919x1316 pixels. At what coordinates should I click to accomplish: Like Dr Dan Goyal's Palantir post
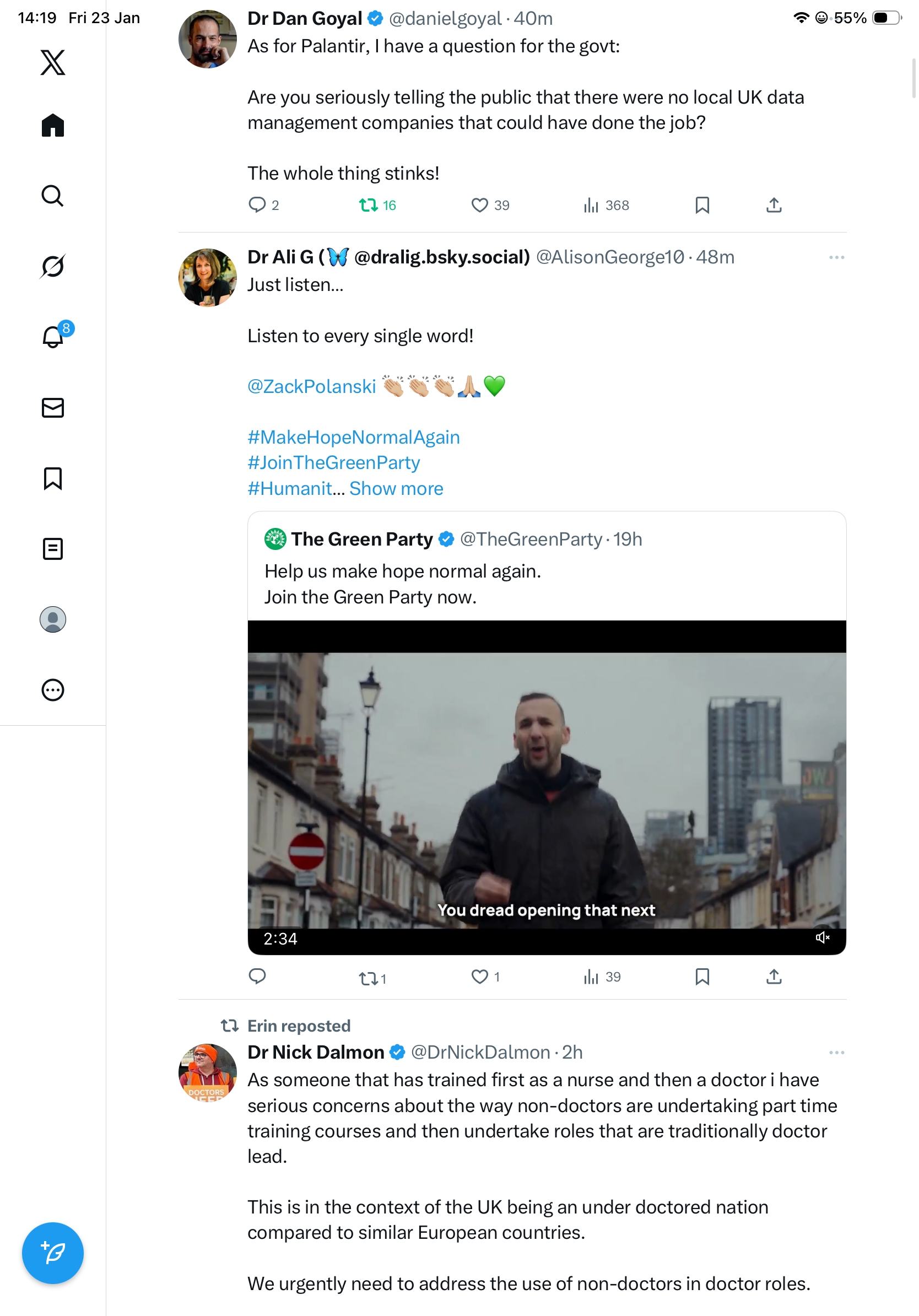click(490, 205)
